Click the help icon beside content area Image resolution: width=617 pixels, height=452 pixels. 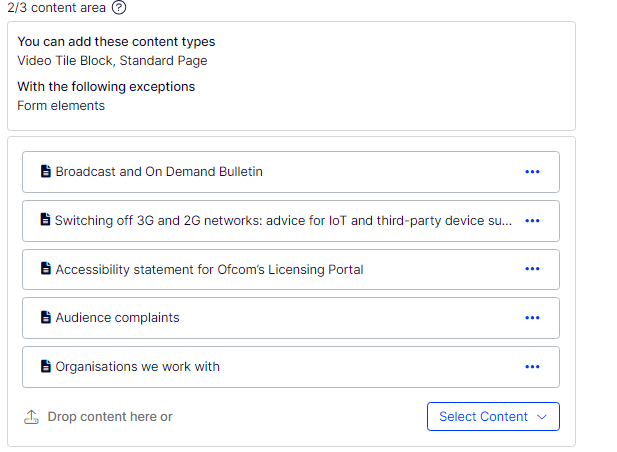click(x=120, y=8)
